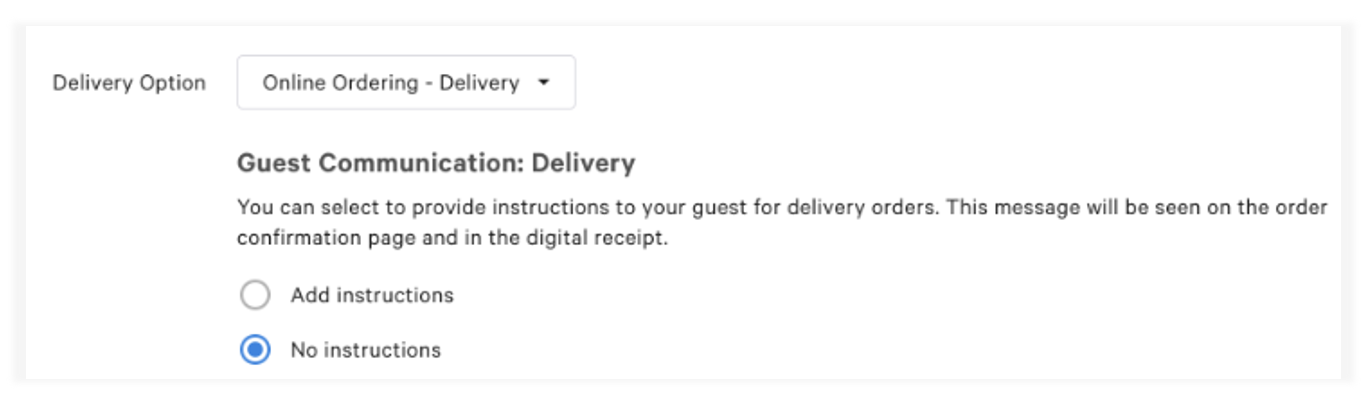Open the Delivery Option dropdown

pyautogui.click(x=405, y=83)
